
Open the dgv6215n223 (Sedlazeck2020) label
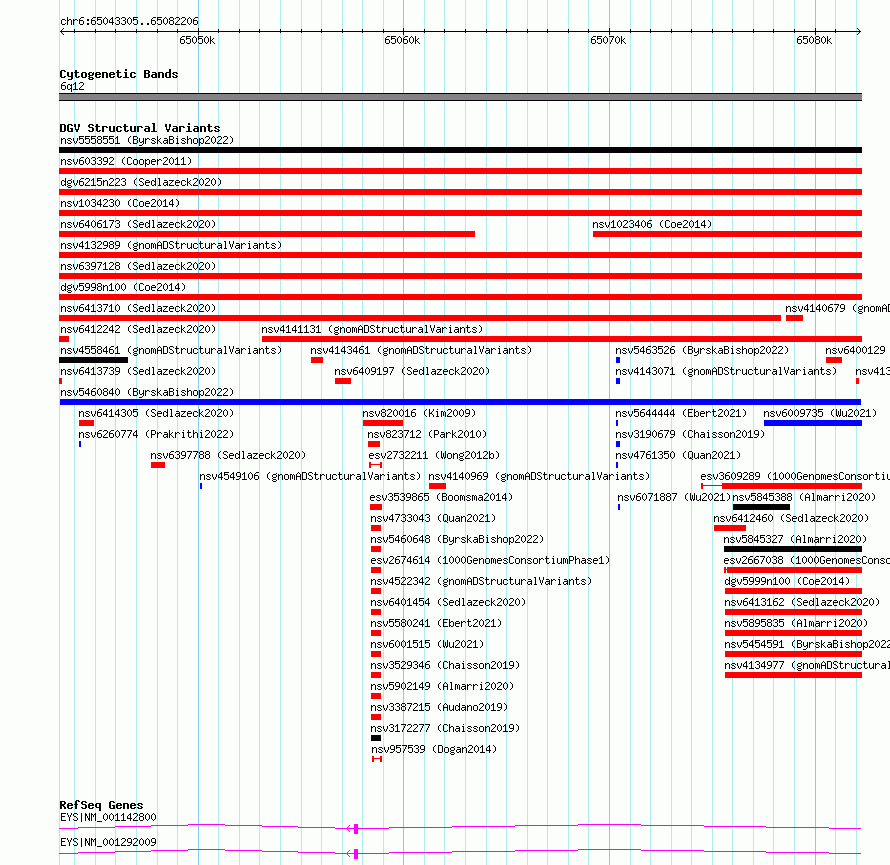tap(141, 182)
